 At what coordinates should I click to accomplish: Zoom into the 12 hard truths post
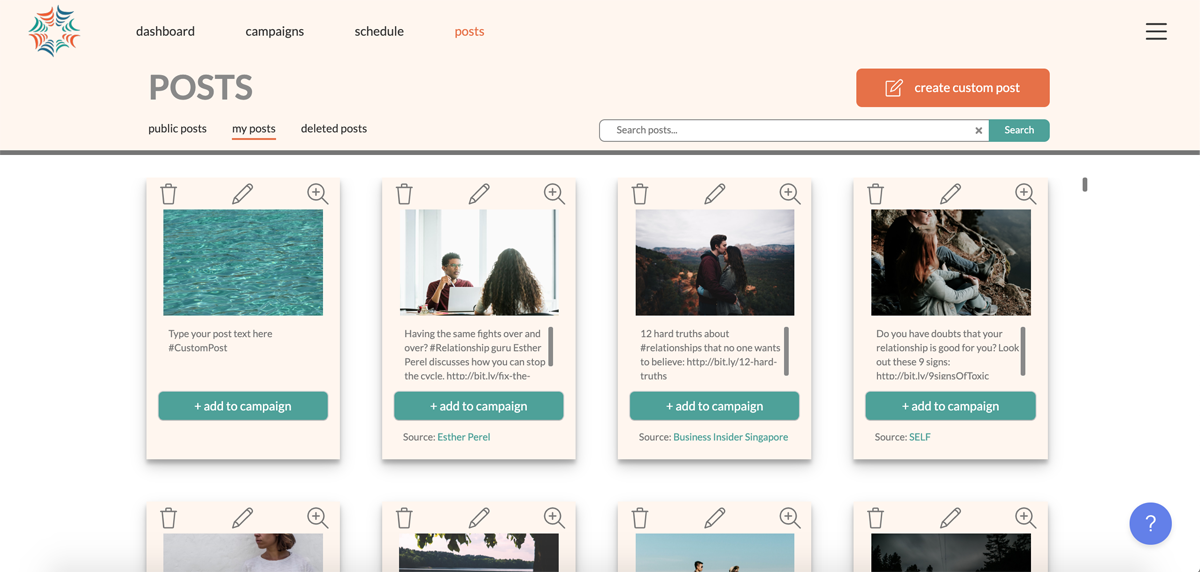pyautogui.click(x=790, y=194)
